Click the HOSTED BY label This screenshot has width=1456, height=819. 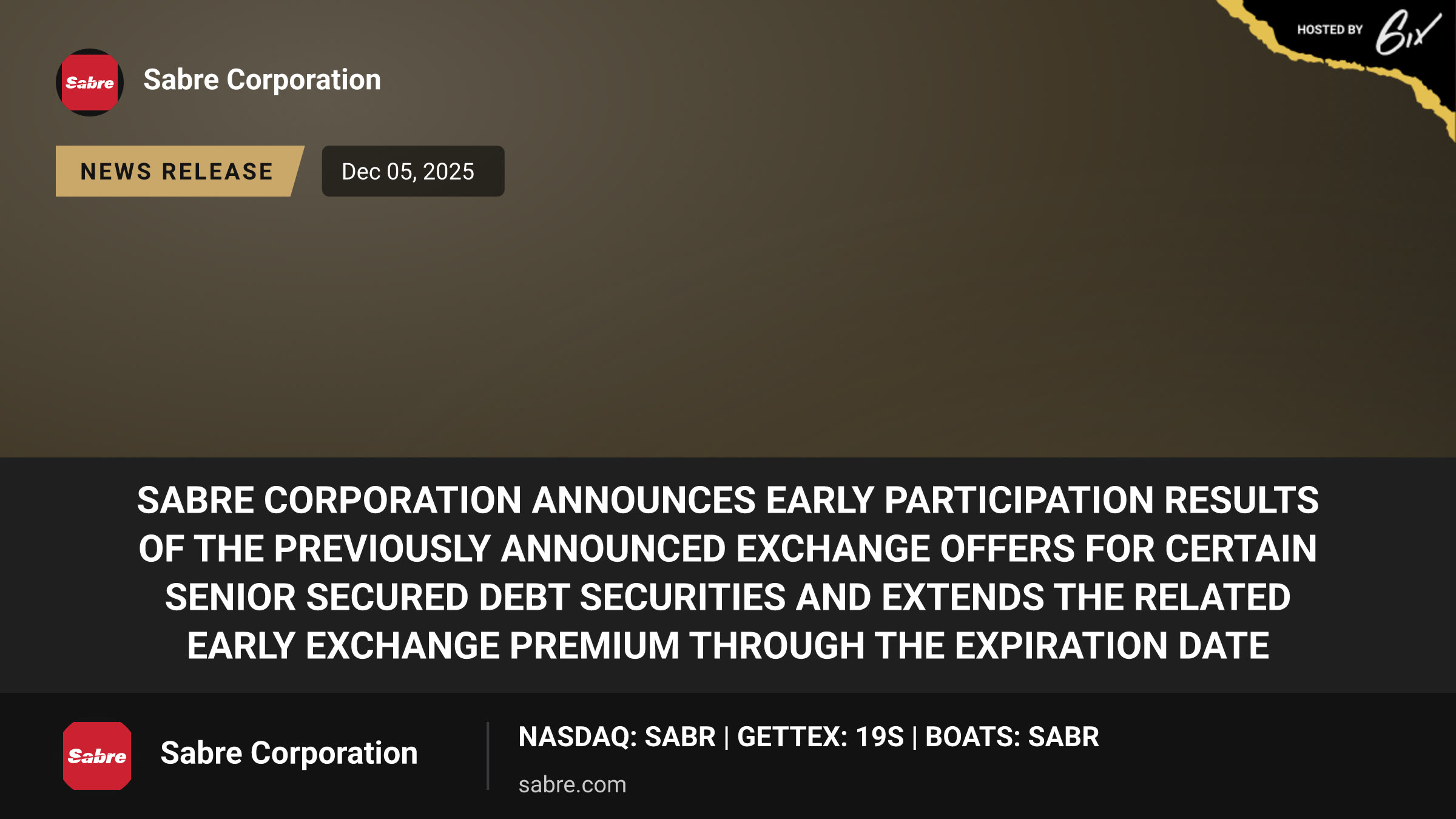coord(1330,30)
